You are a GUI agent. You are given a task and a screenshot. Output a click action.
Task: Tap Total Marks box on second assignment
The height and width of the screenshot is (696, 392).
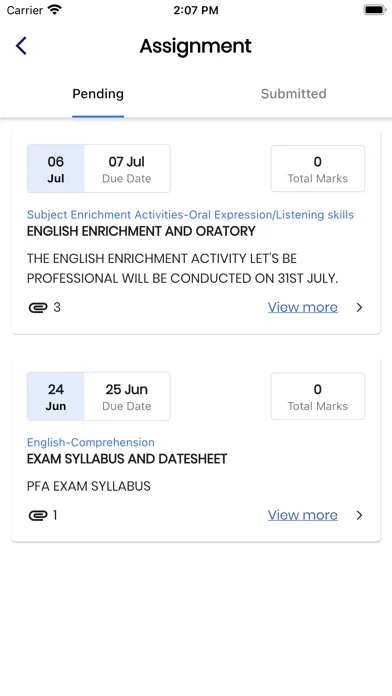coord(318,396)
